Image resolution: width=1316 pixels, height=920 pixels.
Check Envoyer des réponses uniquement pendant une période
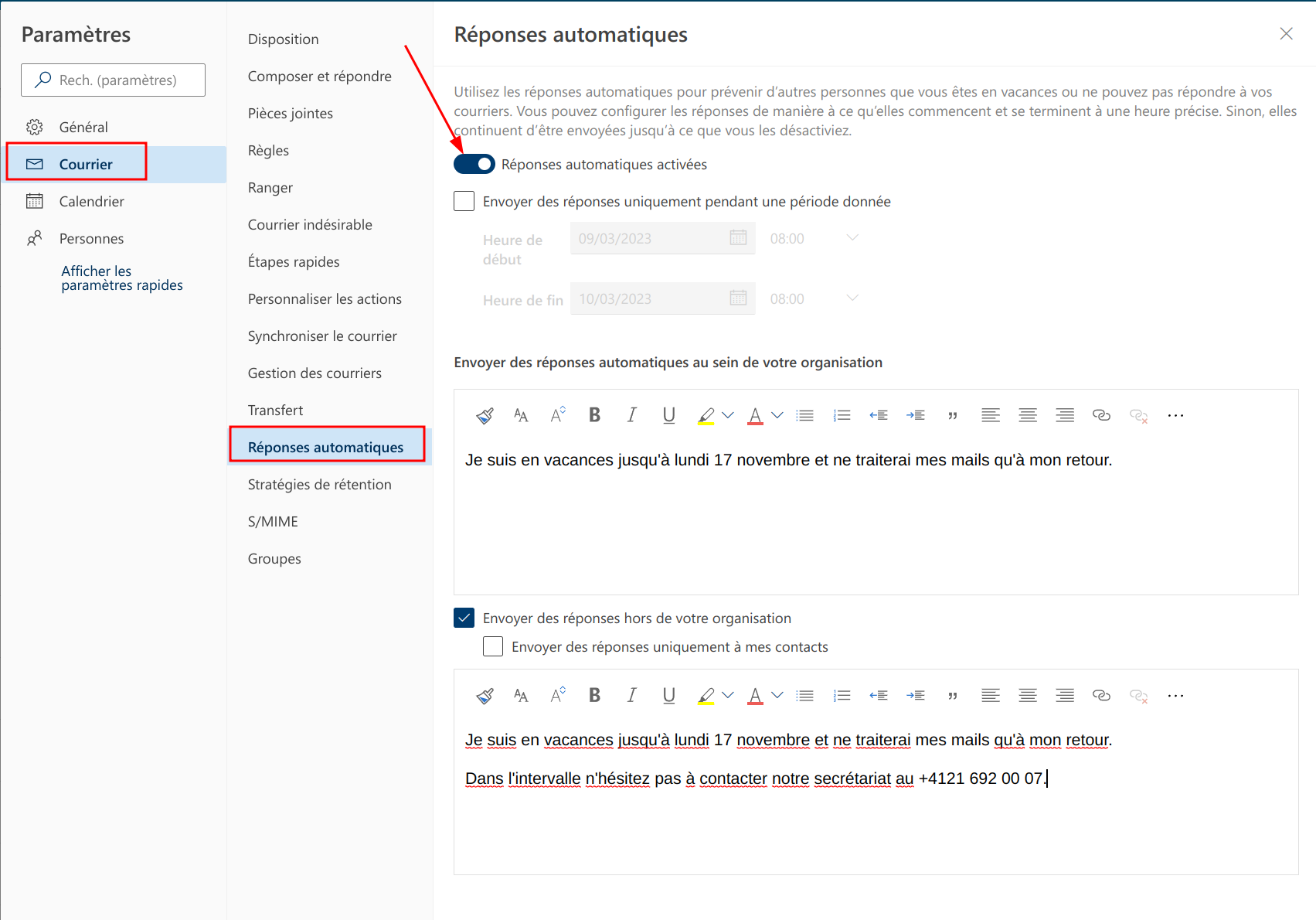point(464,202)
